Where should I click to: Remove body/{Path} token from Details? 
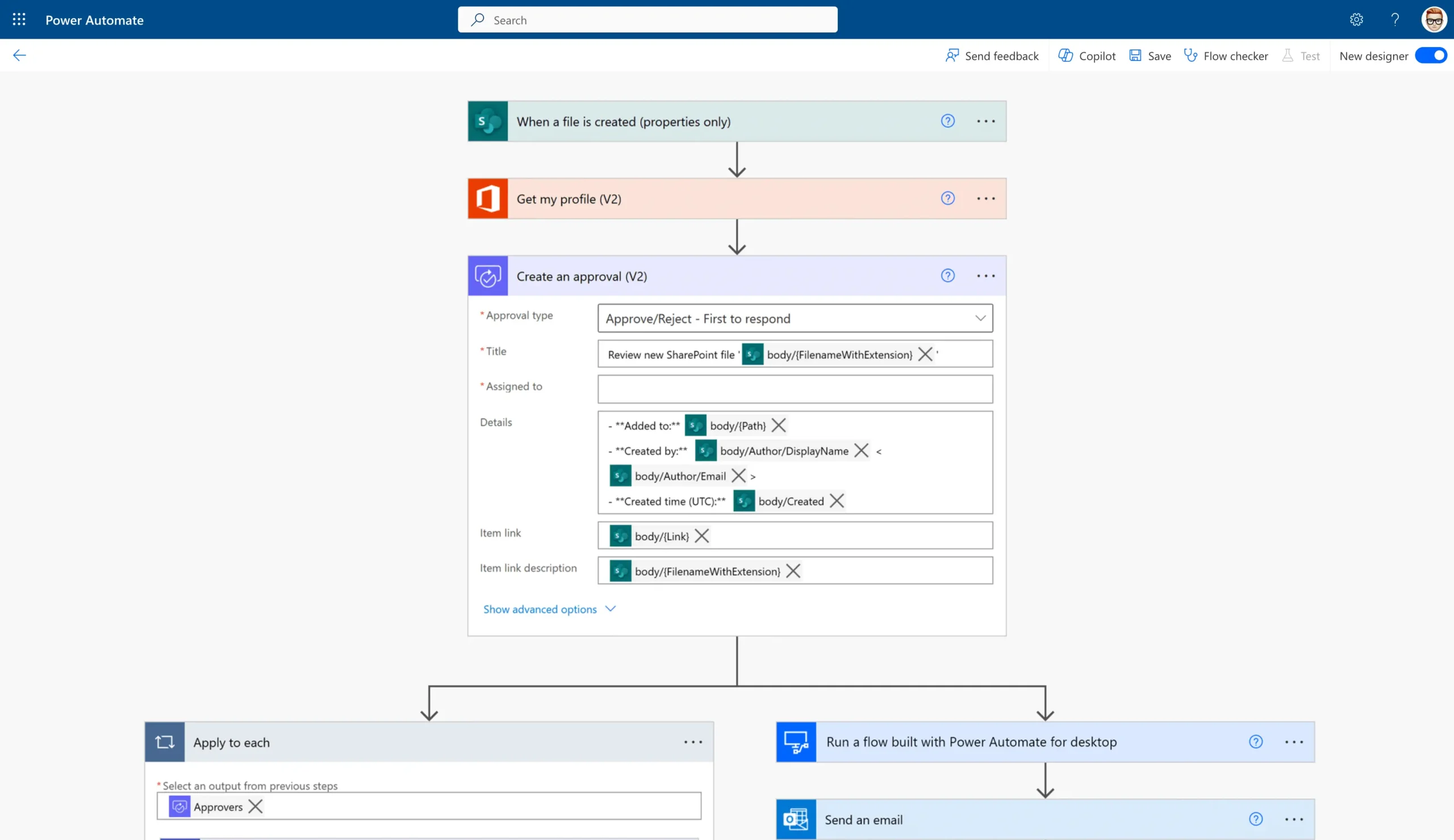pyautogui.click(x=778, y=426)
